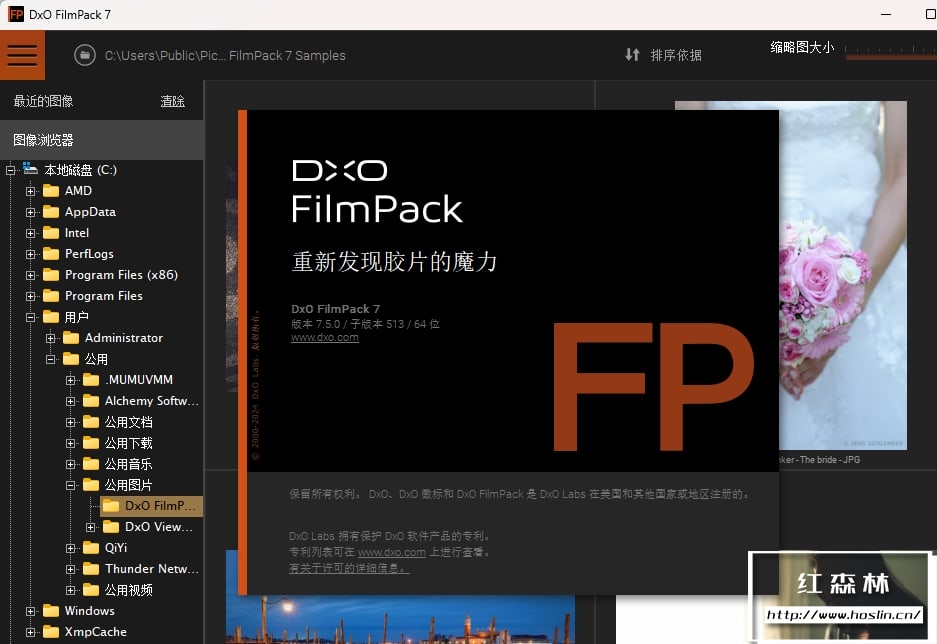Screen dimensions: 937x644
Task: Select the DxO FilmP... folder
Action: [152, 505]
